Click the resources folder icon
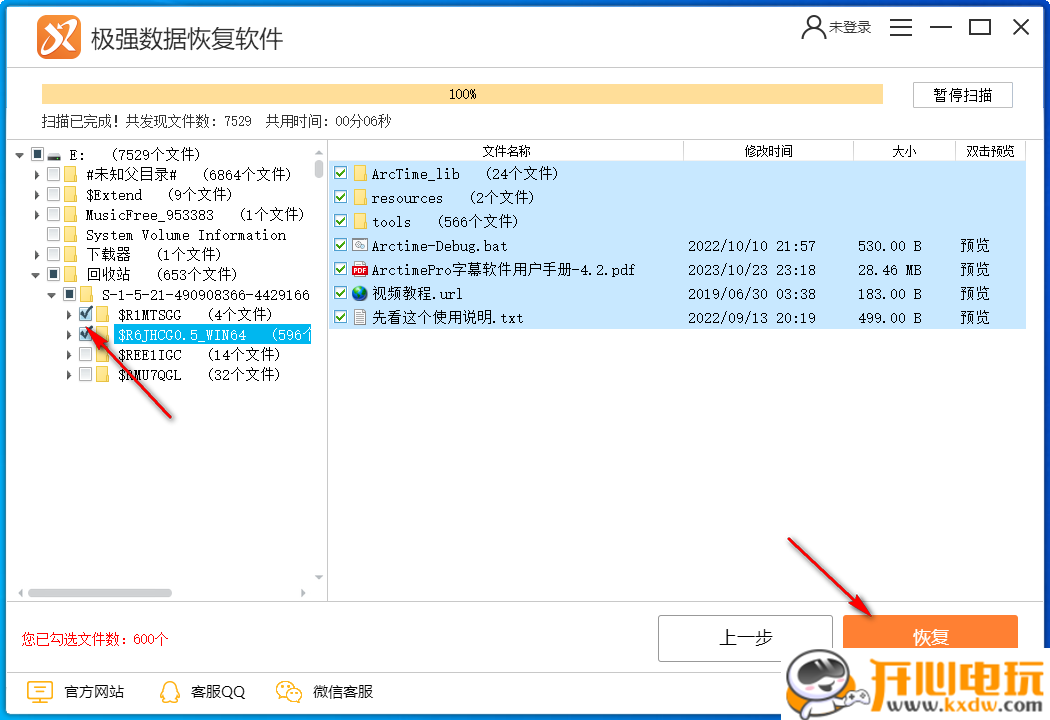 click(x=360, y=198)
